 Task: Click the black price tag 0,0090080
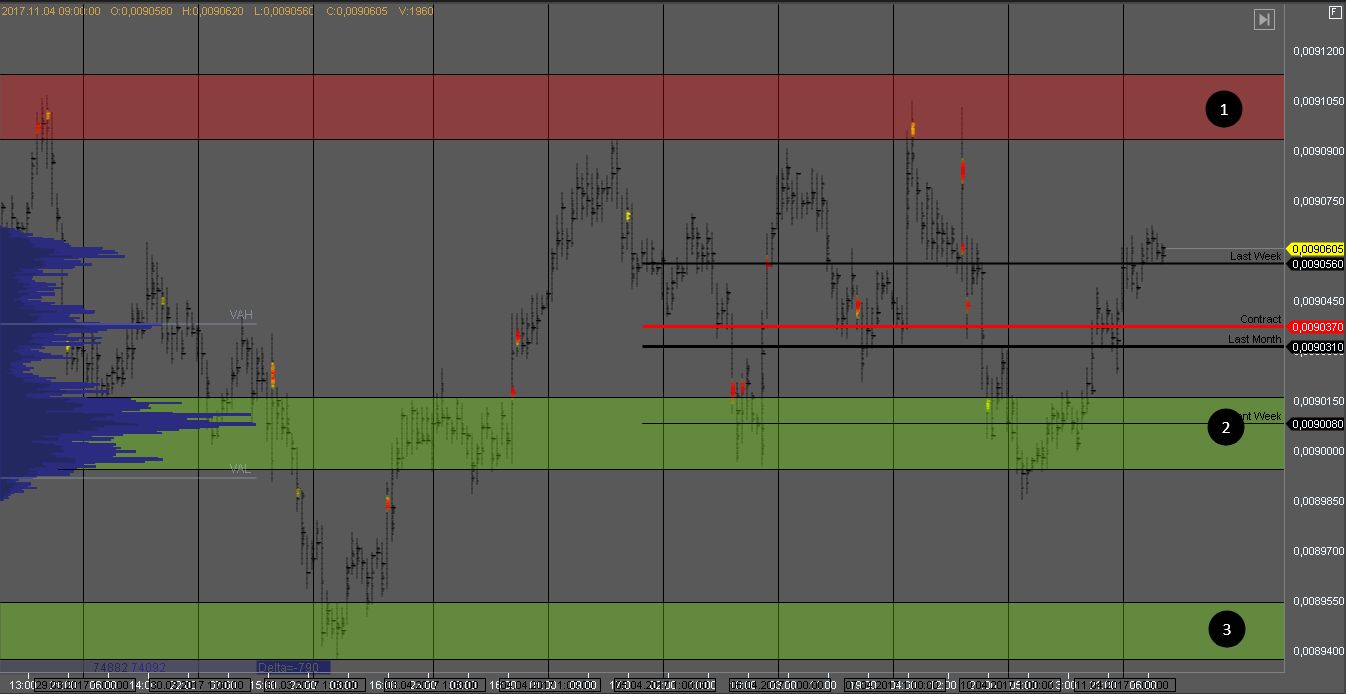click(1316, 424)
